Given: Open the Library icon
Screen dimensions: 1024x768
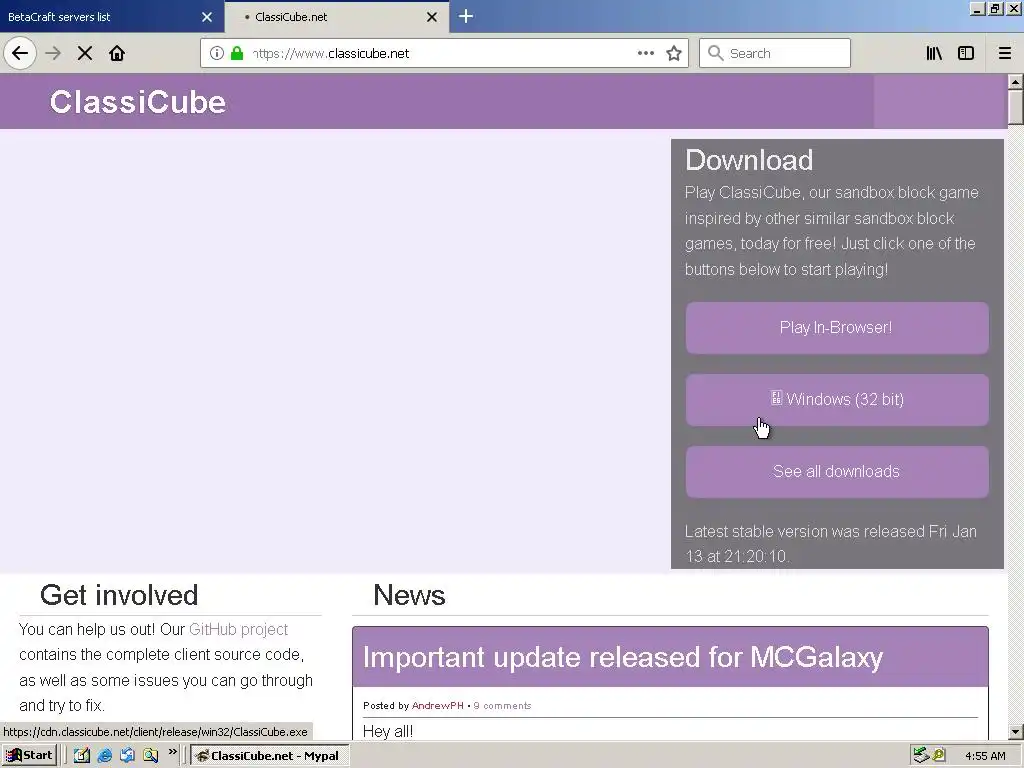Looking at the screenshot, I should (934, 53).
